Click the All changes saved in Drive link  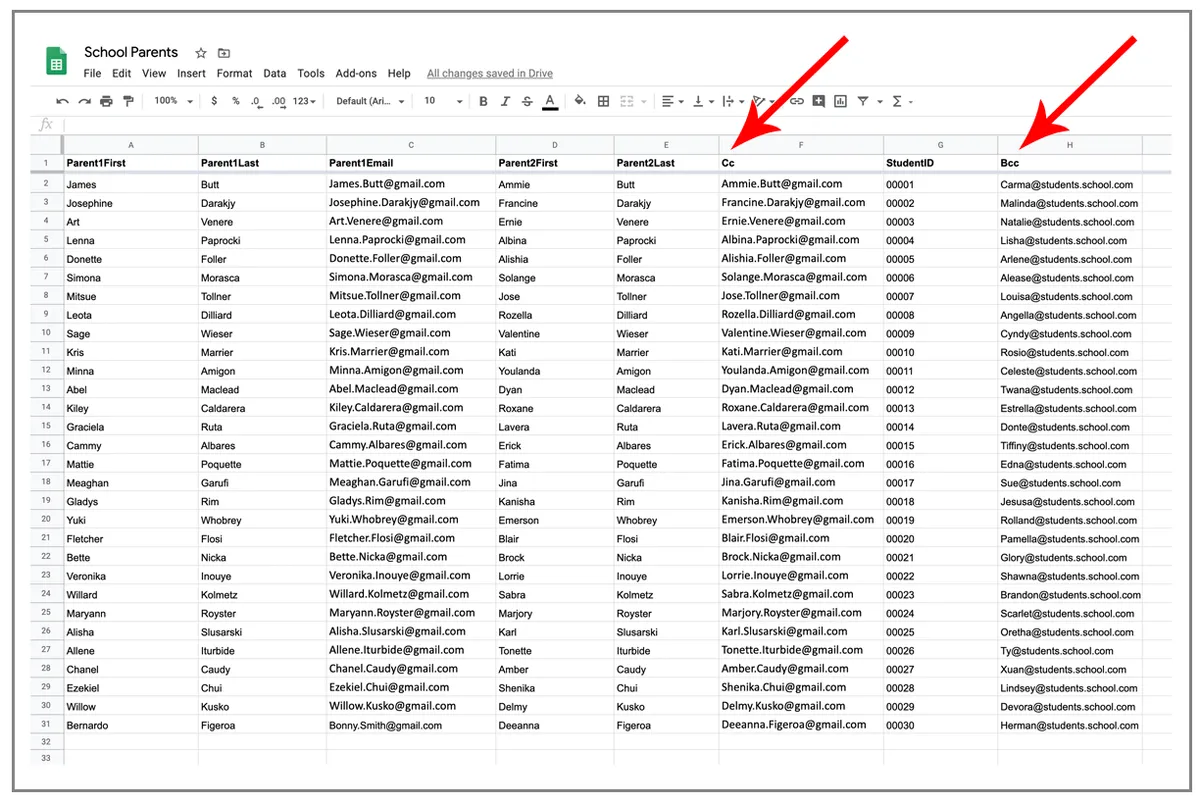pyautogui.click(x=490, y=73)
